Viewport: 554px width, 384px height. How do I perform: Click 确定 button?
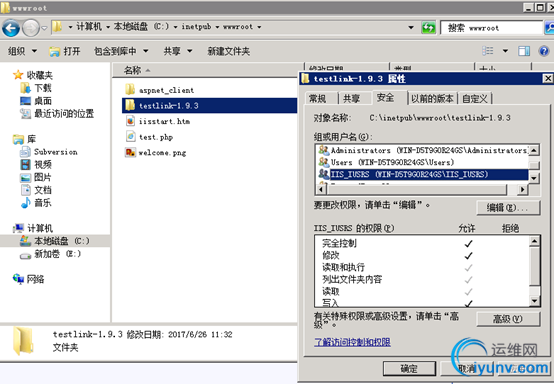pyautogui.click(x=409, y=369)
